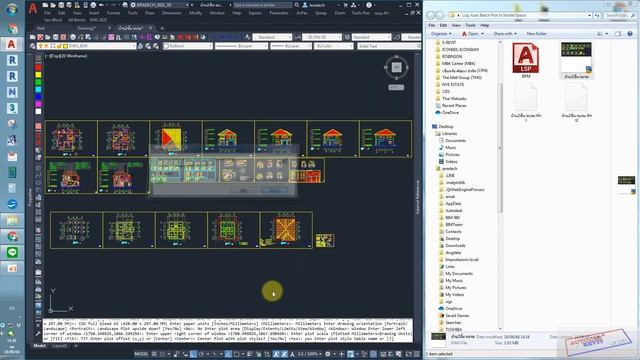The image size is (640, 360).
Task: Open the Tools menu in Explorer window
Action: coord(471,25)
